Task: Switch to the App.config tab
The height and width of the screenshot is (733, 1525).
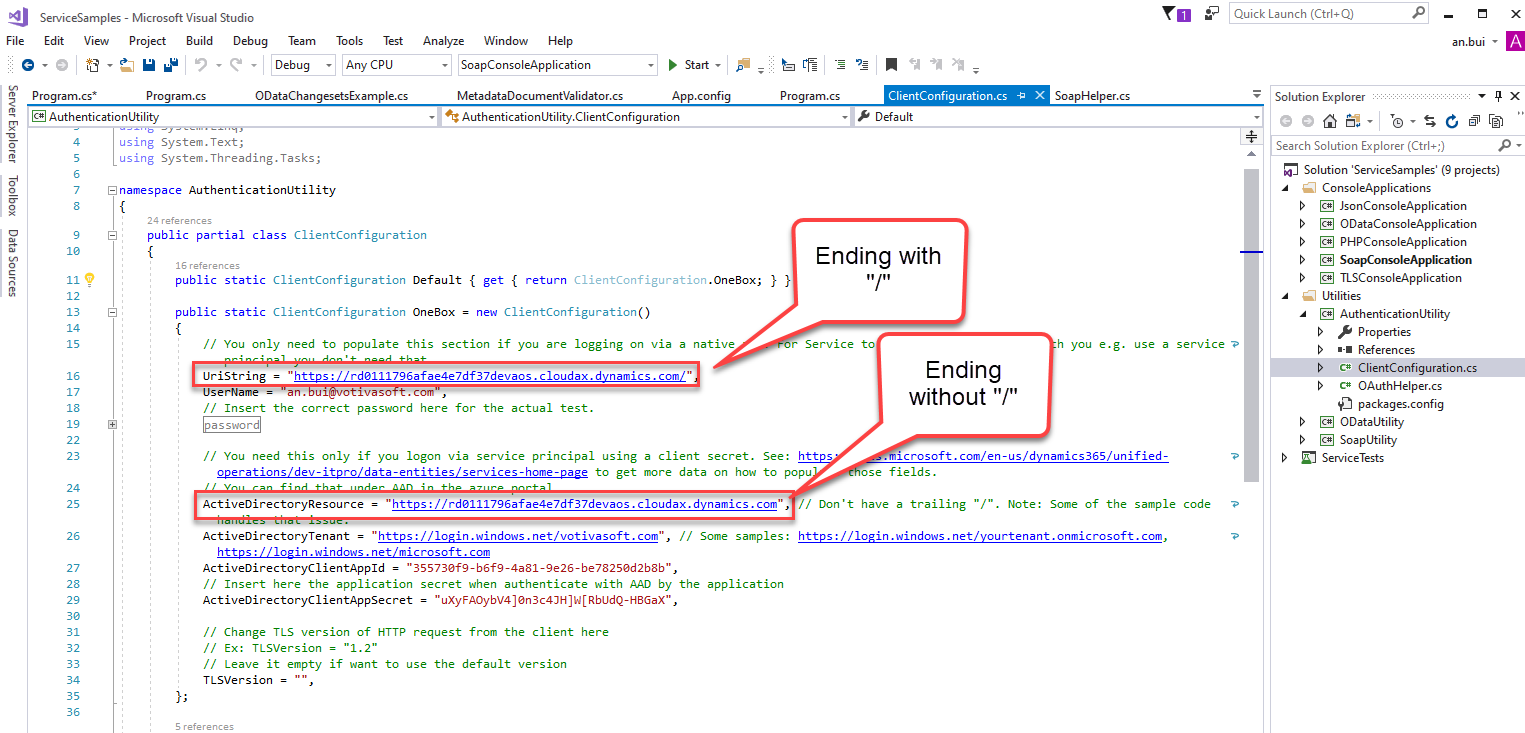Action: 701,96
